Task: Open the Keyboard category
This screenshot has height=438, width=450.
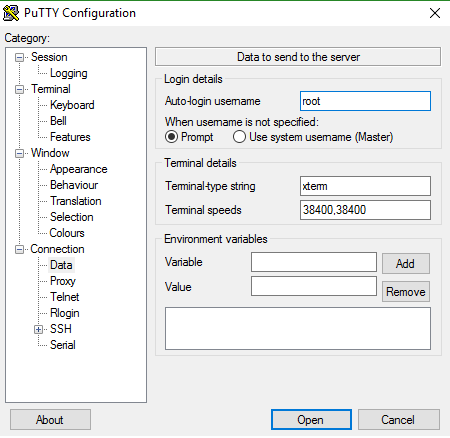Action: [x=72, y=105]
